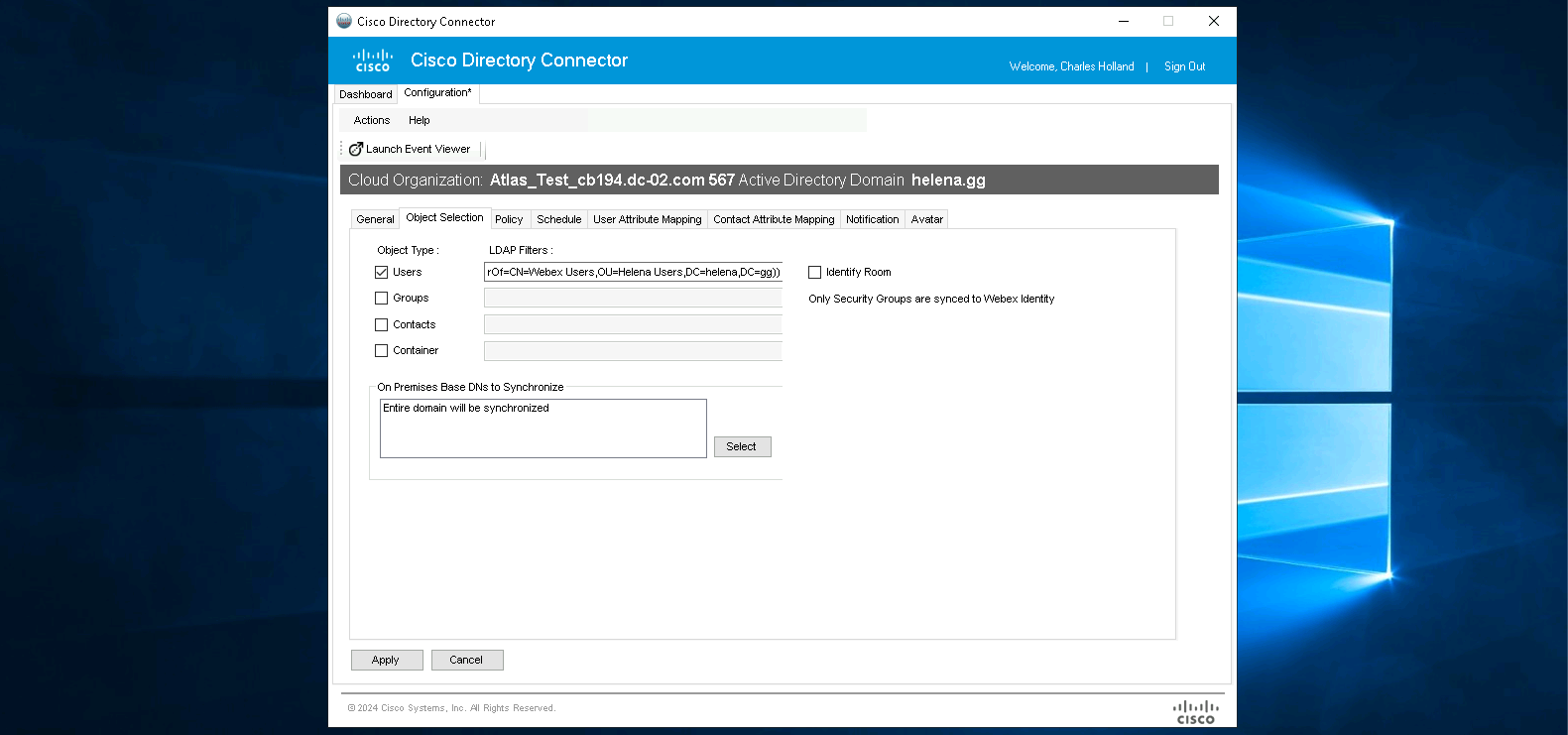This screenshot has width=1568, height=735.
Task: Uncheck the Users object type checkbox
Action: coord(382,272)
